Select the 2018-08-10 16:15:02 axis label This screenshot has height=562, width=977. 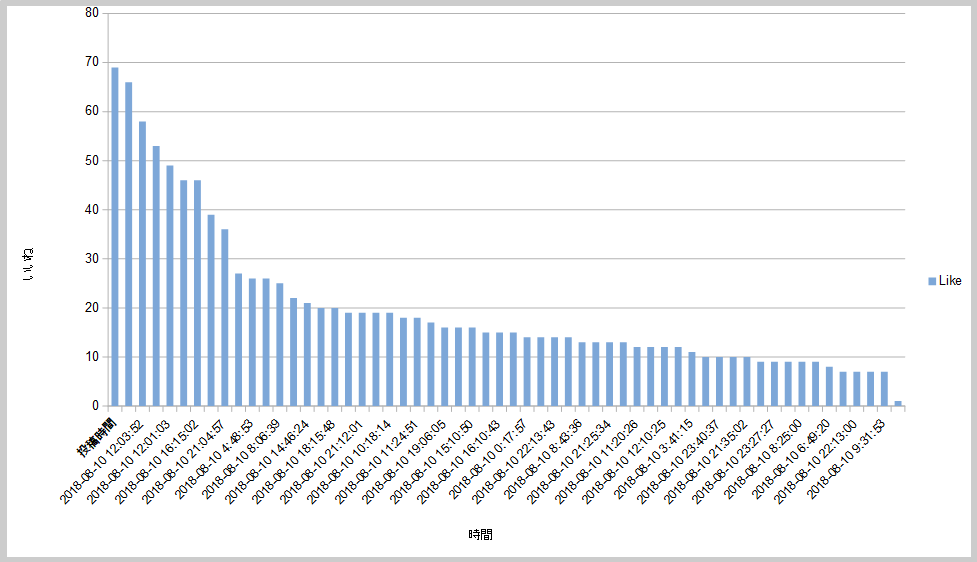(x=156, y=462)
